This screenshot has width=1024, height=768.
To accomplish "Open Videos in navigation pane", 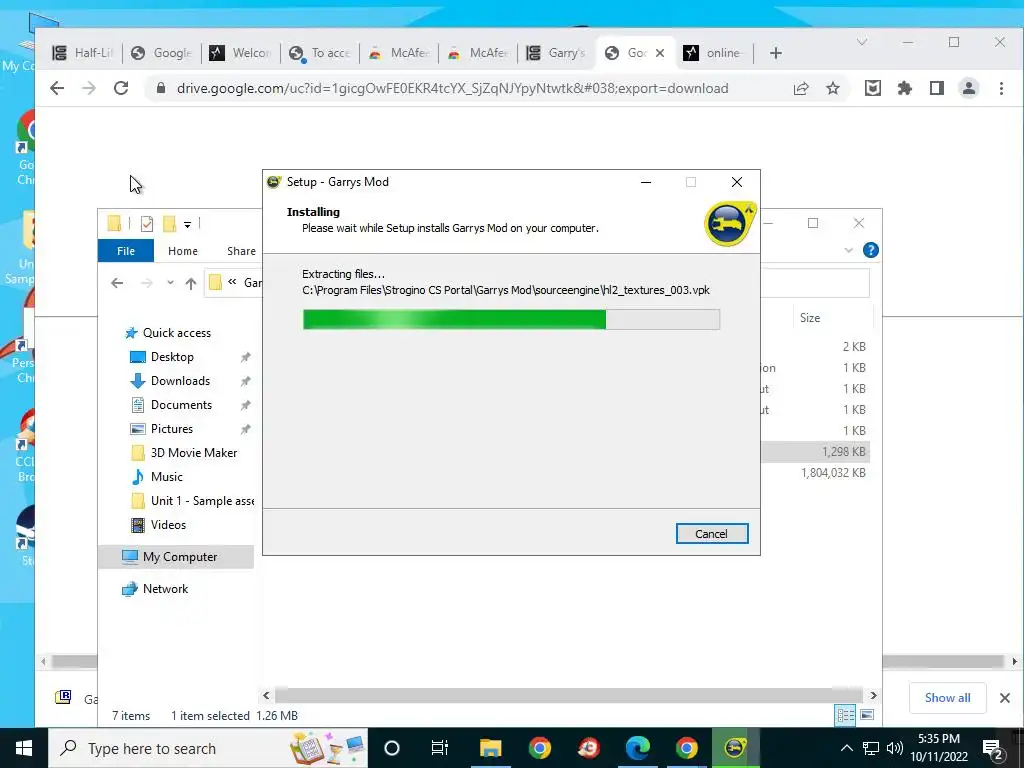I will 158,525.
